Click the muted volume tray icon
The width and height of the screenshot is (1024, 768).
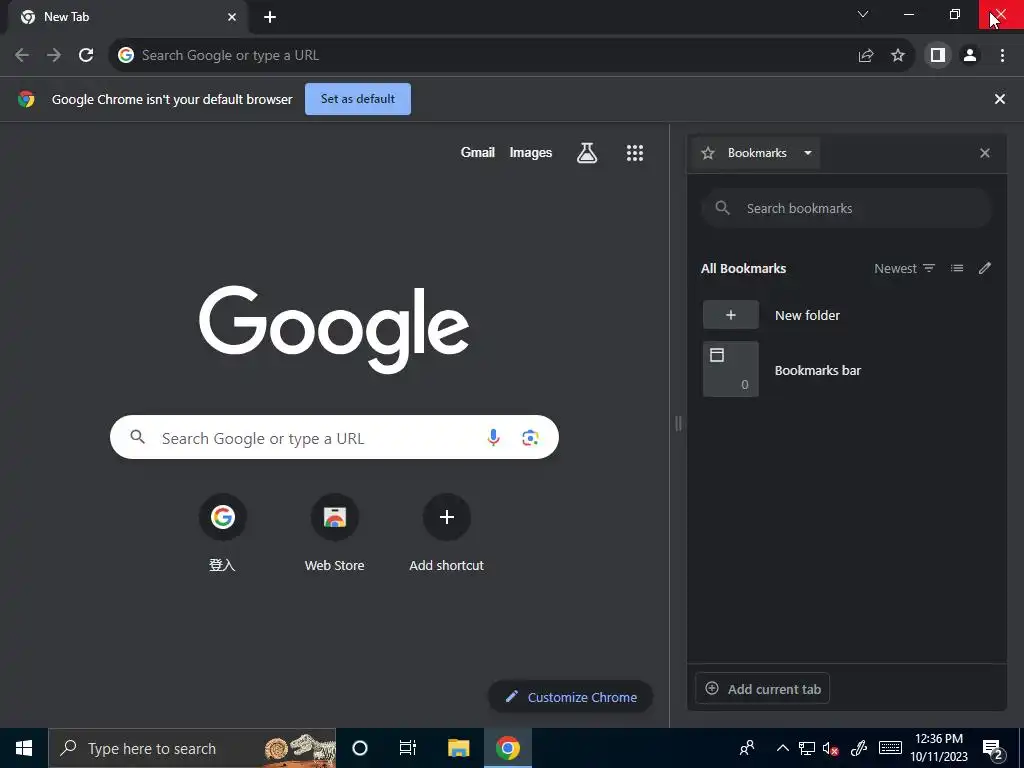[x=831, y=748]
